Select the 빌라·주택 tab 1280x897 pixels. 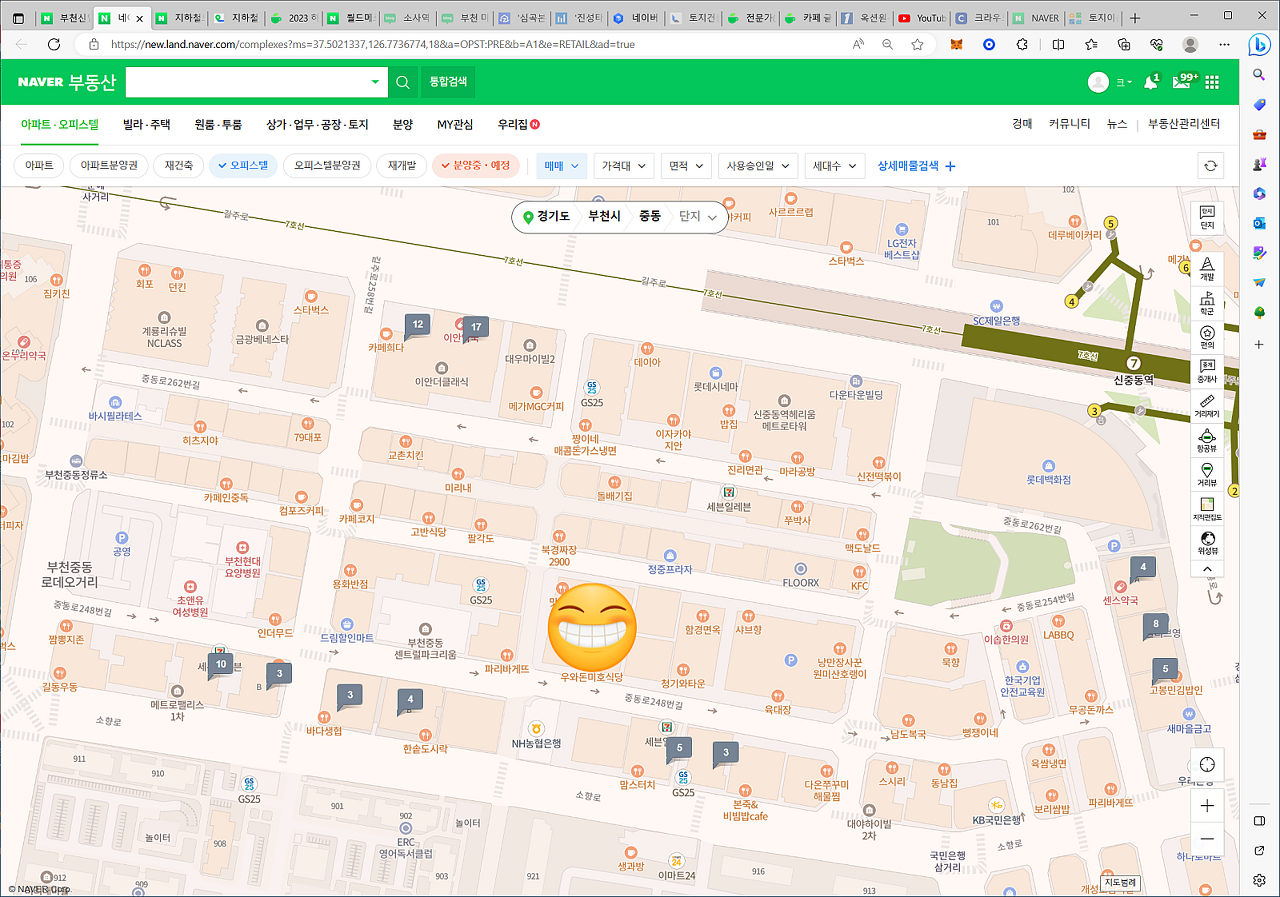[147, 125]
